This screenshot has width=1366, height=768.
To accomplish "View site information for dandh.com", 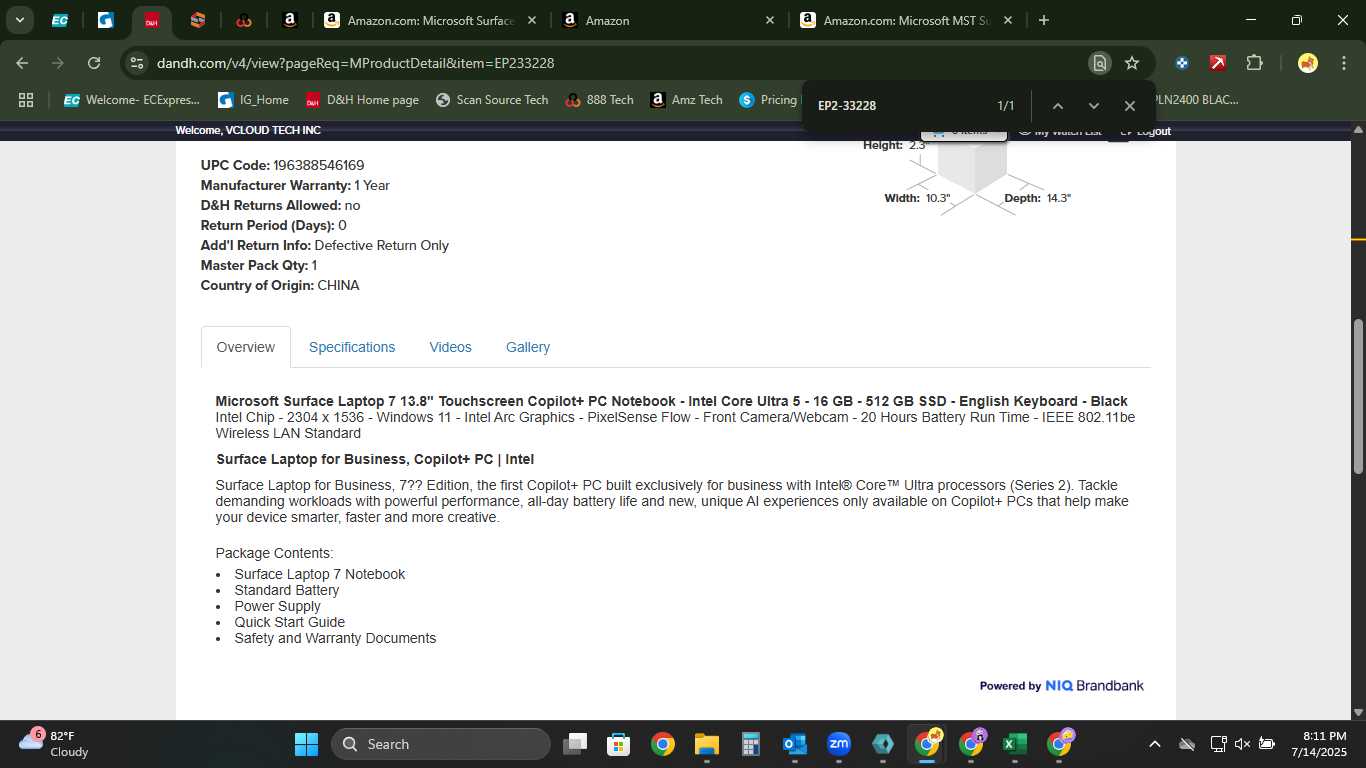I will (x=137, y=63).
